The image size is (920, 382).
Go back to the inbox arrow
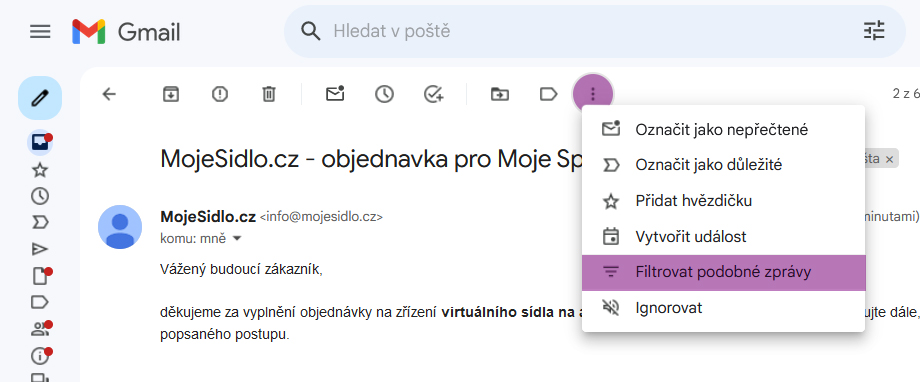pyautogui.click(x=109, y=94)
